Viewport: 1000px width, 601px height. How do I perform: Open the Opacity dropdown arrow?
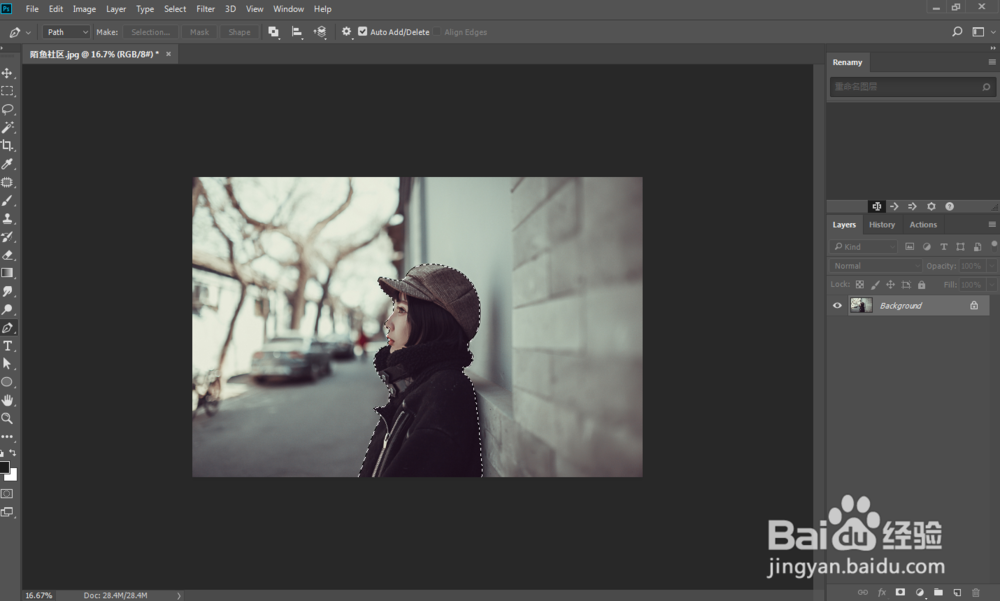(x=992, y=266)
